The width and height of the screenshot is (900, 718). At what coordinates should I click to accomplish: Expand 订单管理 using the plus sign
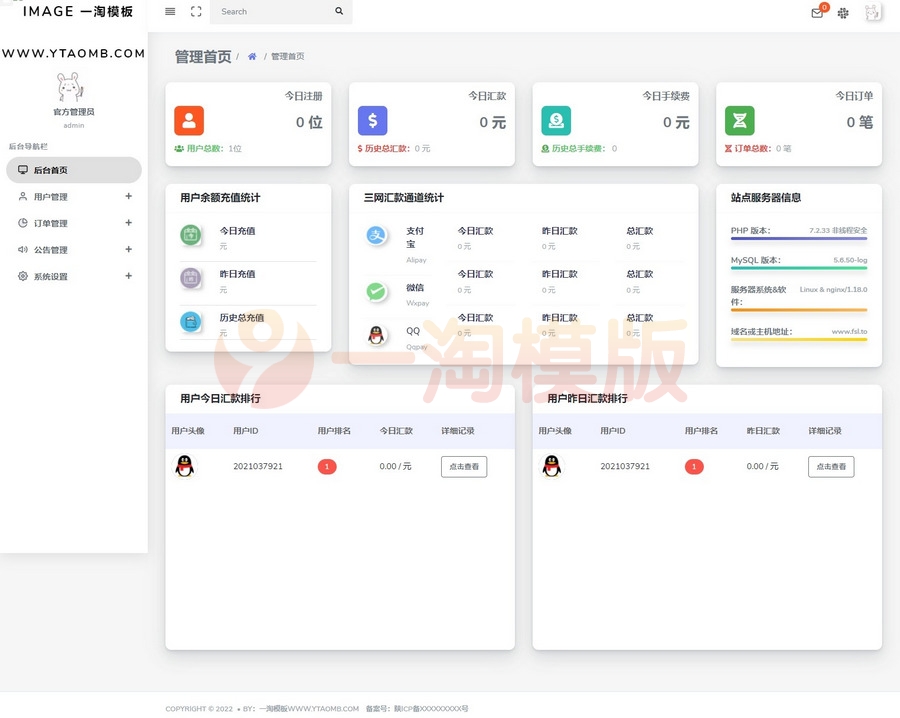tap(128, 222)
